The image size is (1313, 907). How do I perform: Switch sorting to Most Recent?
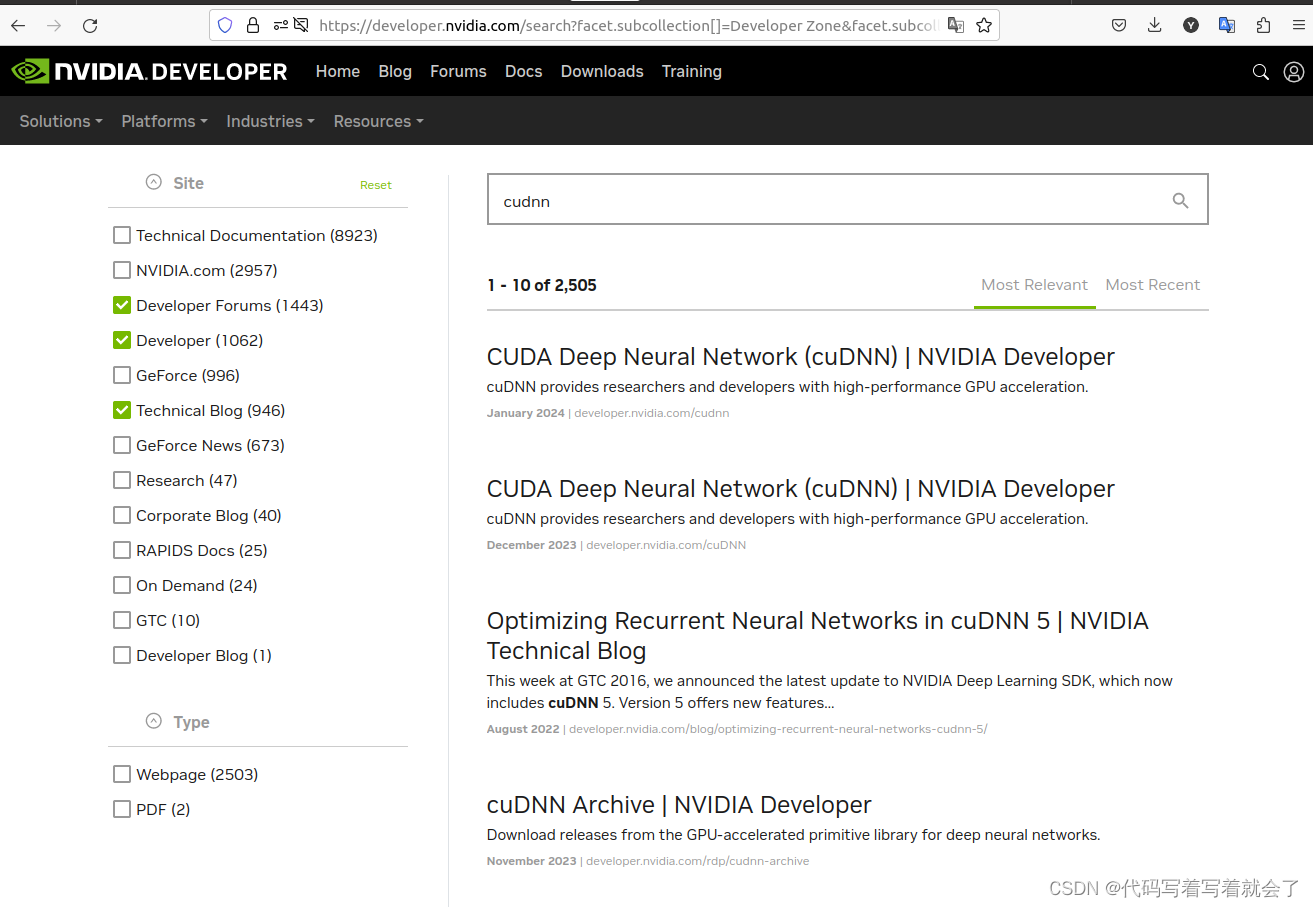pos(1152,285)
